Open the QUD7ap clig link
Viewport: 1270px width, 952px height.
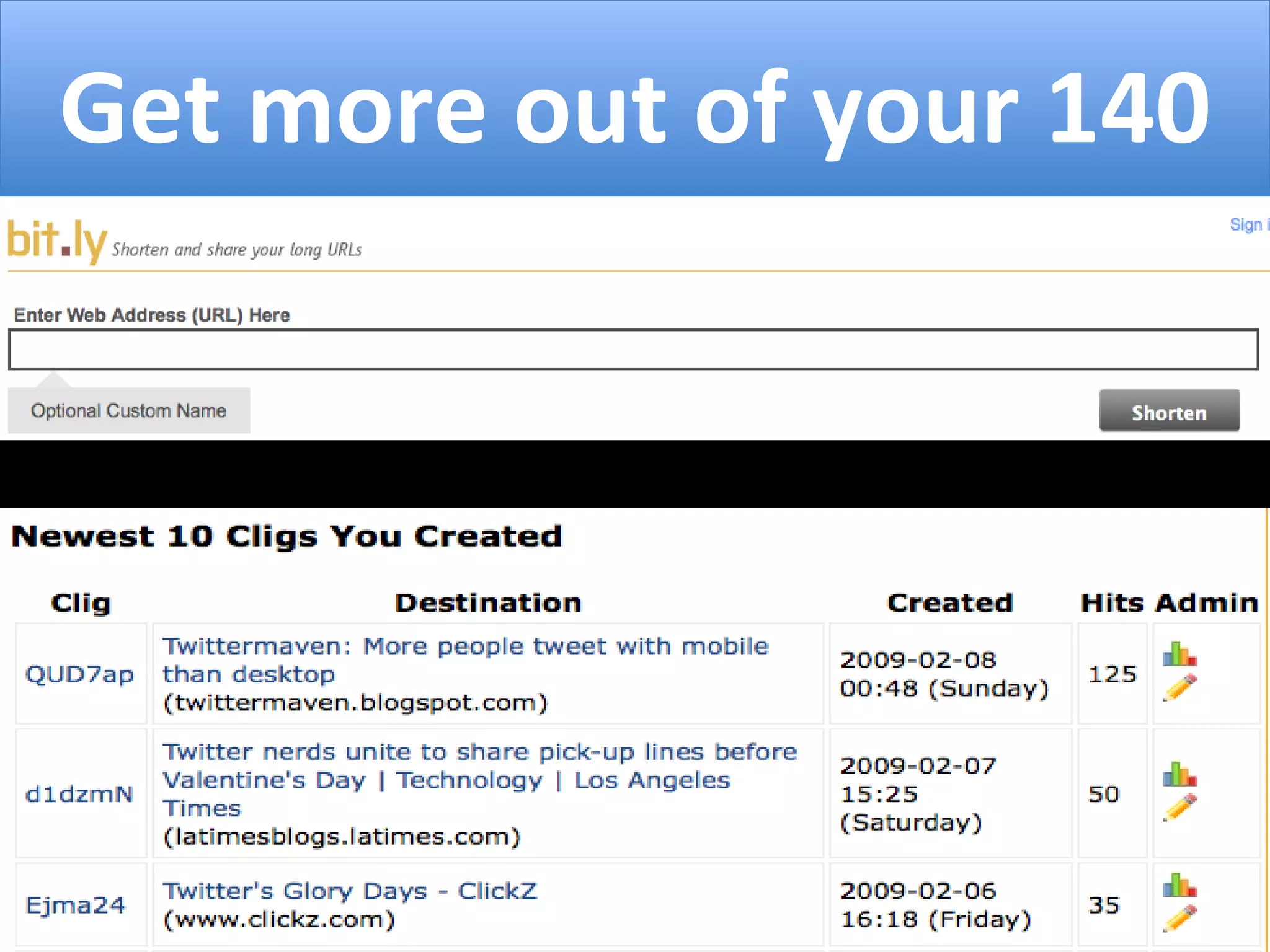pyautogui.click(x=79, y=674)
